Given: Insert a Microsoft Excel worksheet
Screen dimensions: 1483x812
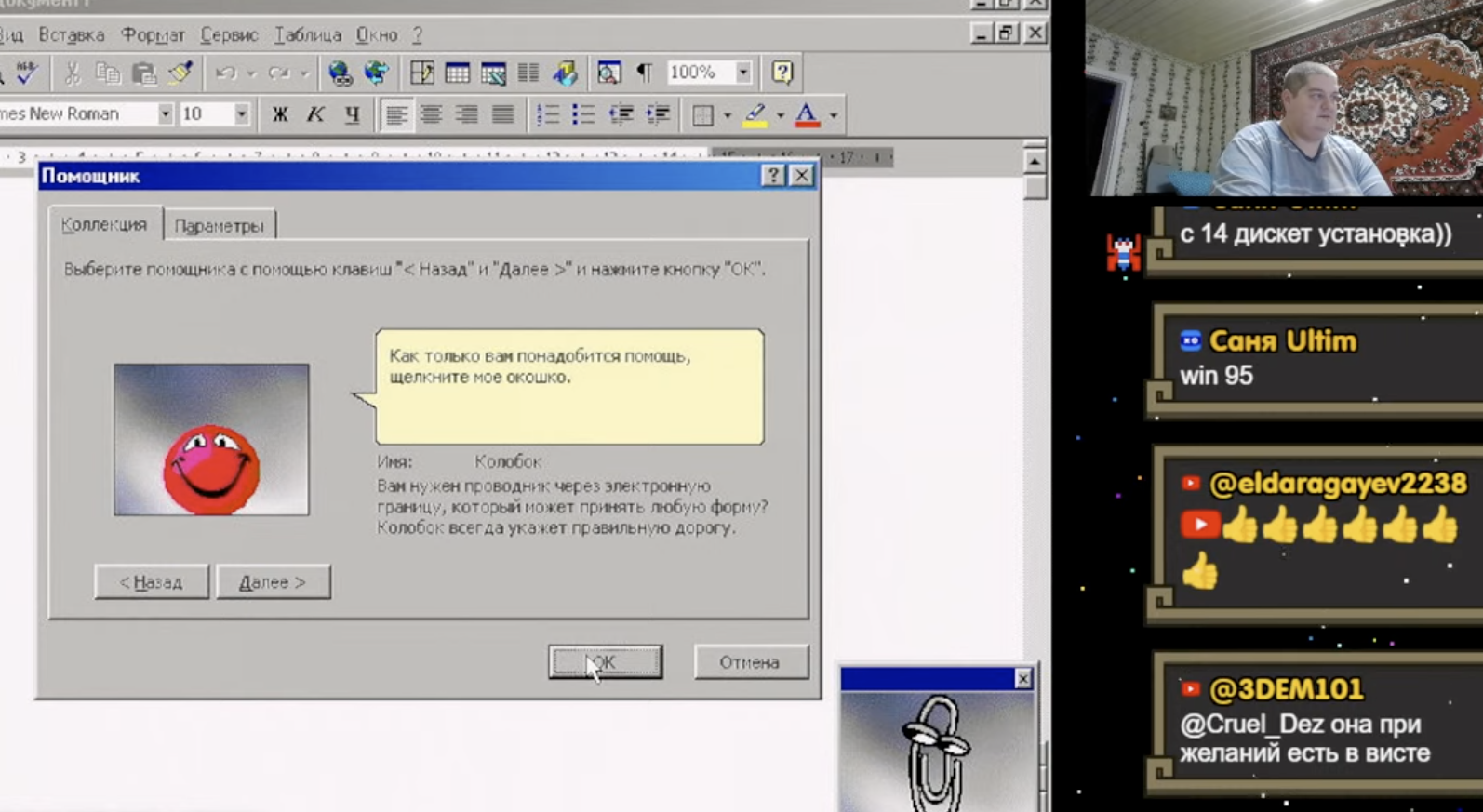Looking at the screenshot, I should pos(493,73).
